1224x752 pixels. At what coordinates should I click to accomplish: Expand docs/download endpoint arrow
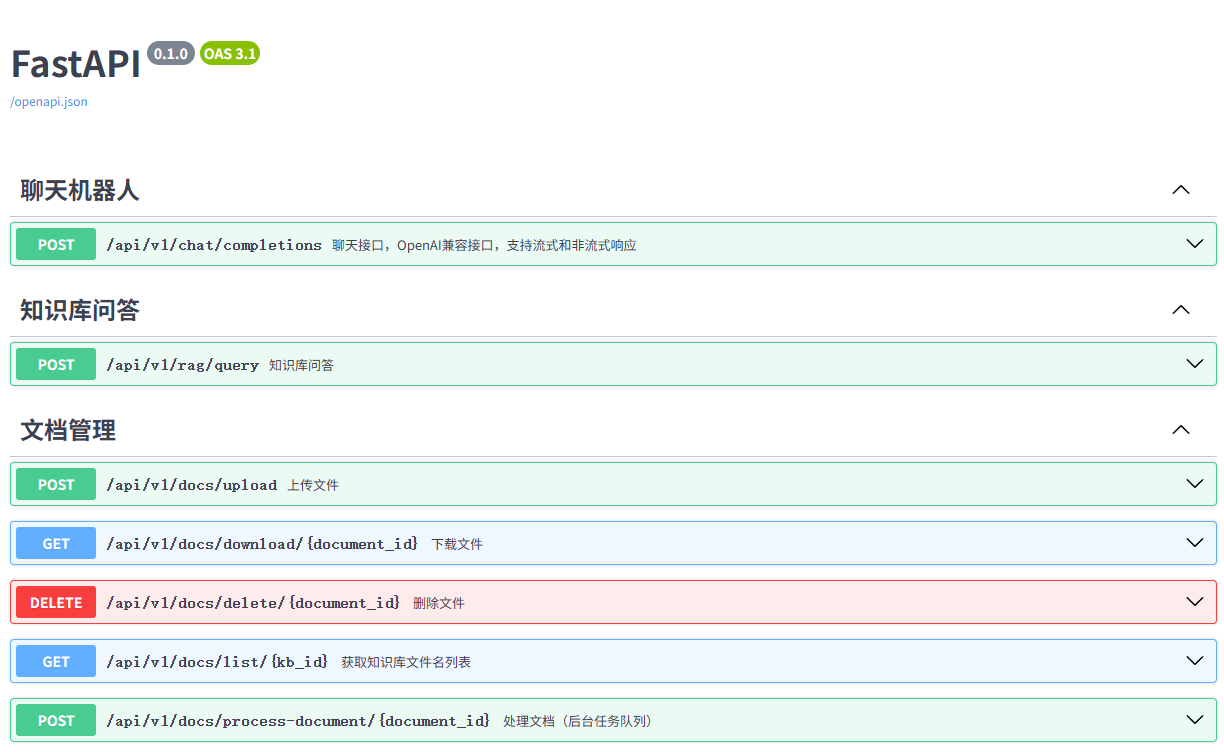[x=1194, y=543]
